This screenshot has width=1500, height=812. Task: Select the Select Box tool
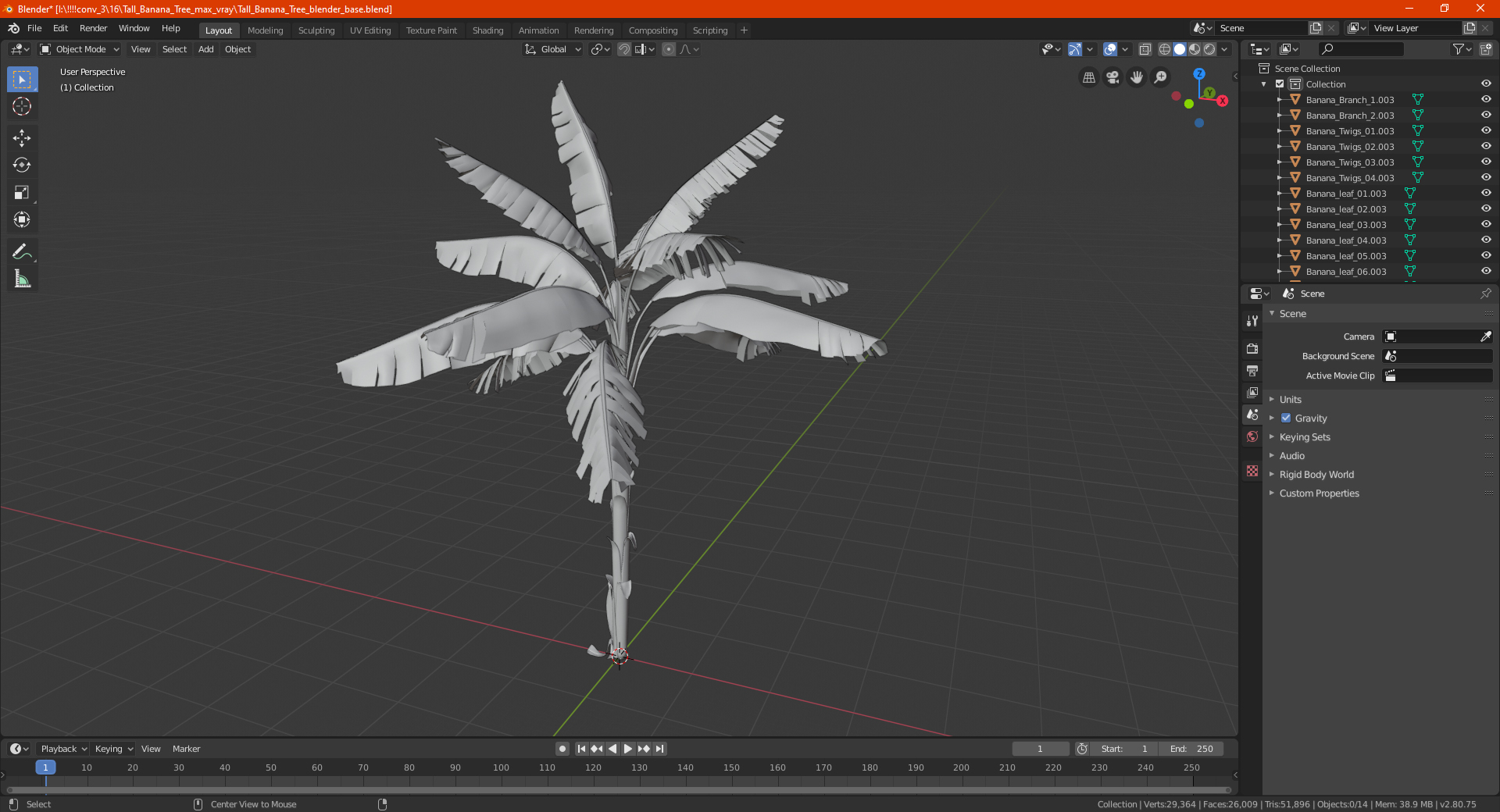click(22, 80)
